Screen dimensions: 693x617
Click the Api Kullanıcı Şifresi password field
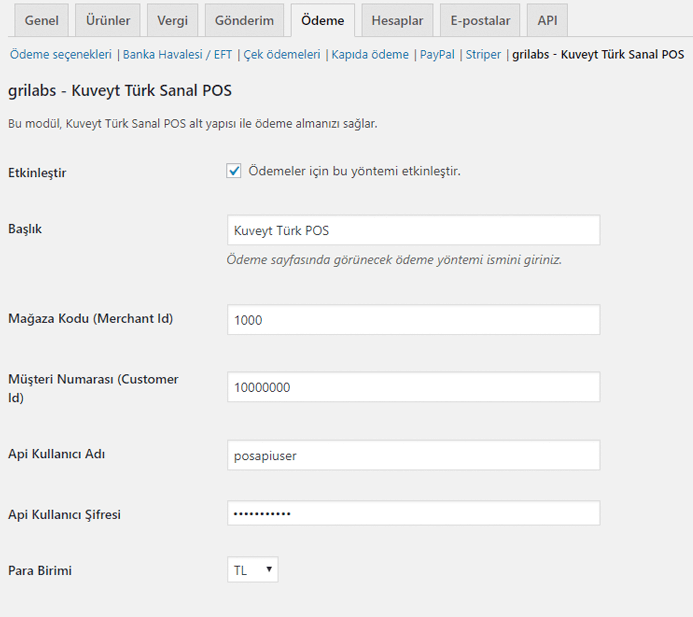pyautogui.click(x=414, y=513)
